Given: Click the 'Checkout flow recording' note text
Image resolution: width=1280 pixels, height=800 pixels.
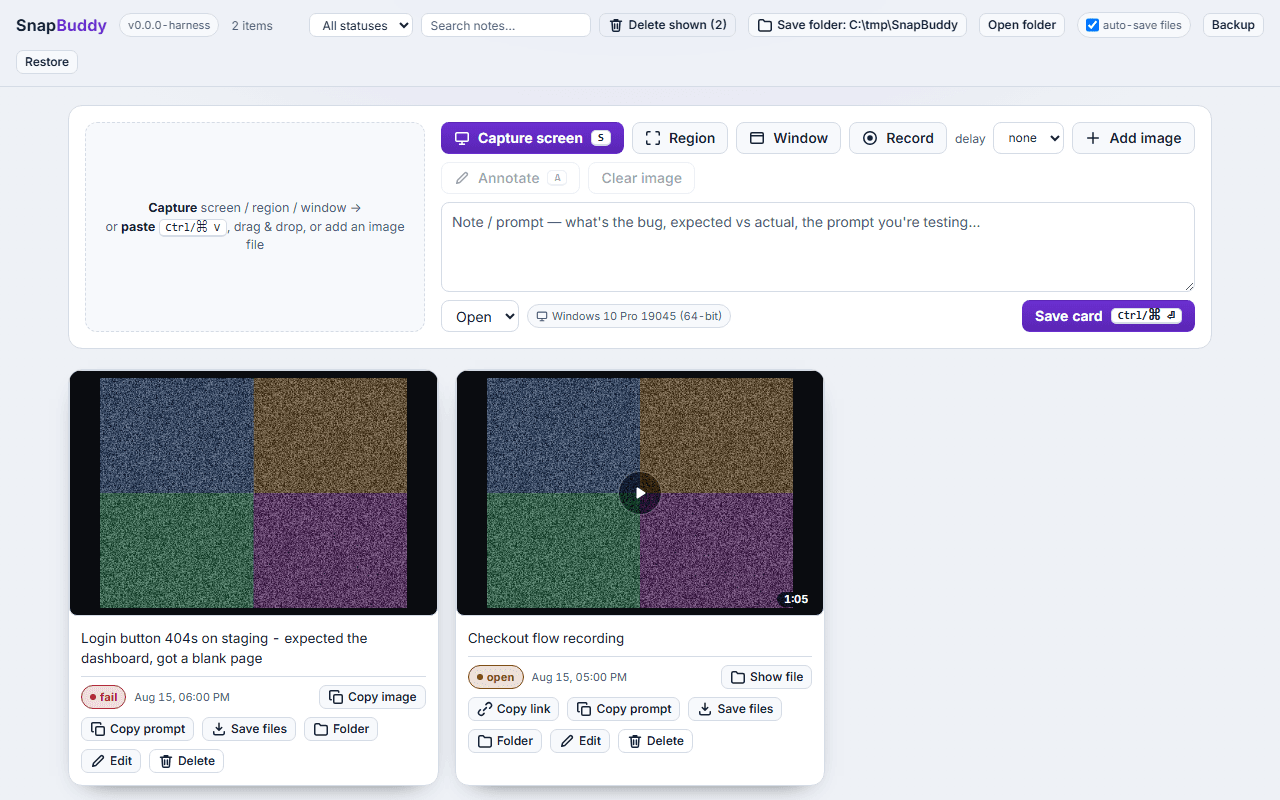Looking at the screenshot, I should point(546,638).
